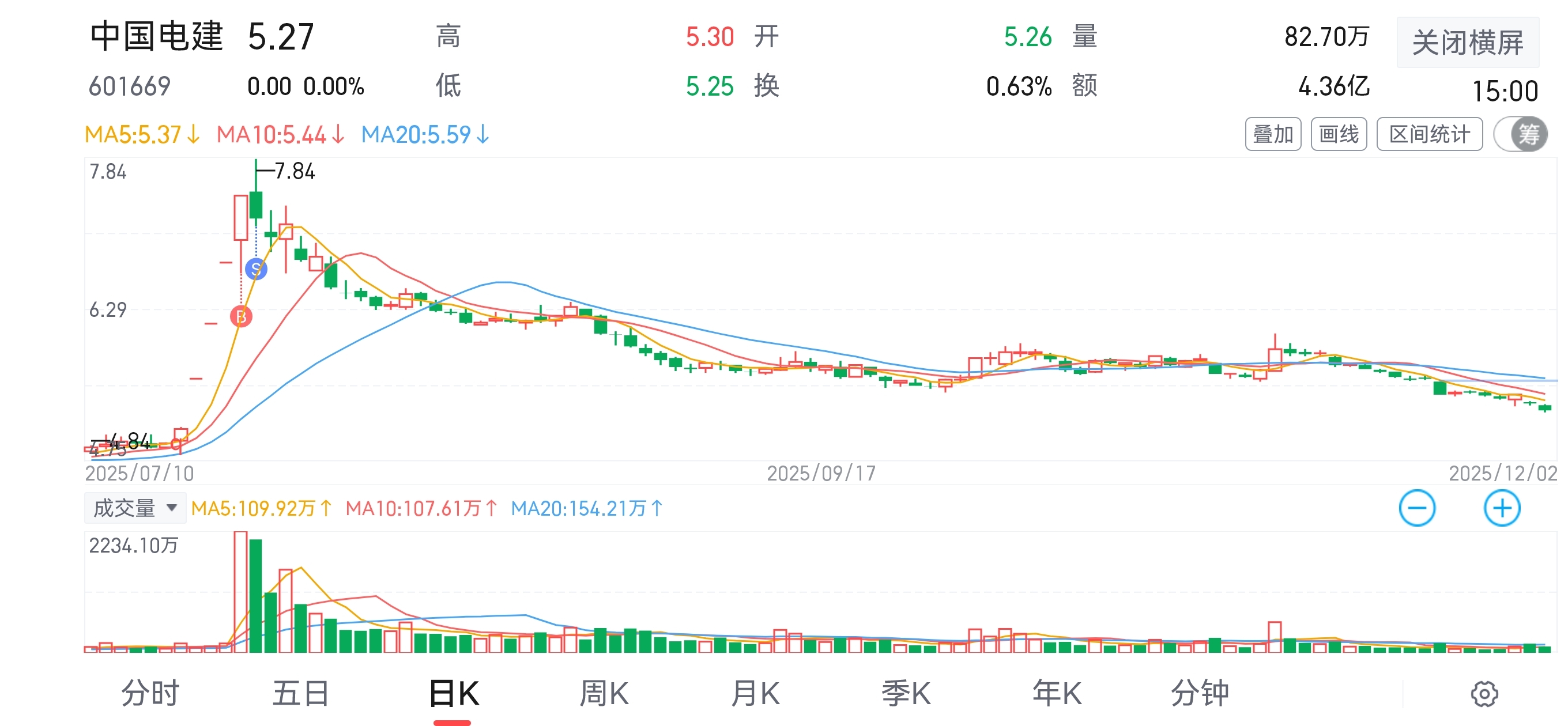Open chart settings gear icon
This screenshot has width=1568, height=726.
[1483, 693]
